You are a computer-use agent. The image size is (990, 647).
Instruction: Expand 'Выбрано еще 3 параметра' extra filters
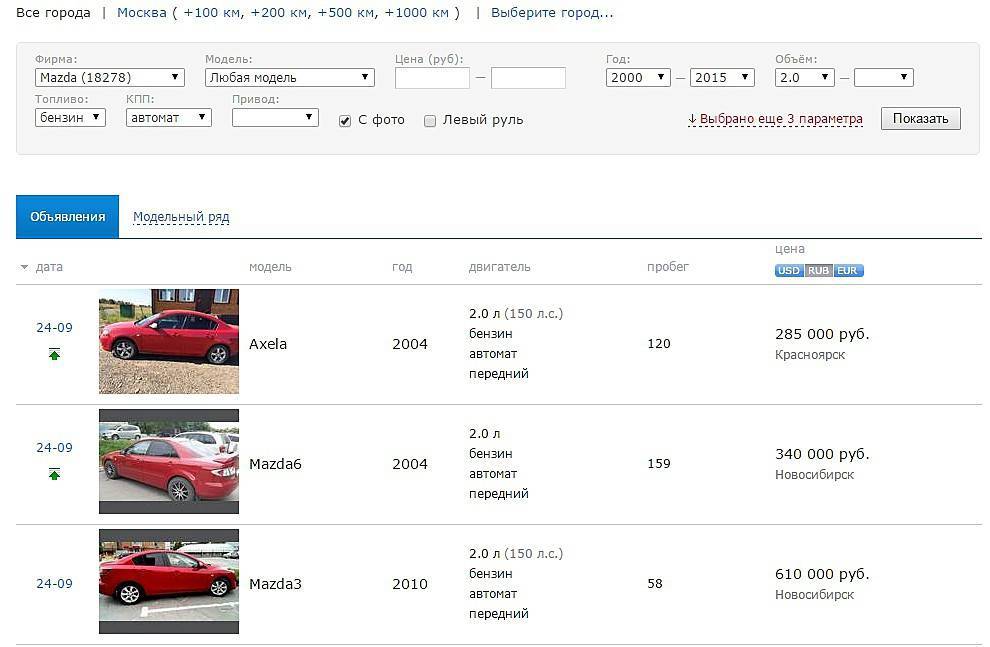pos(775,119)
